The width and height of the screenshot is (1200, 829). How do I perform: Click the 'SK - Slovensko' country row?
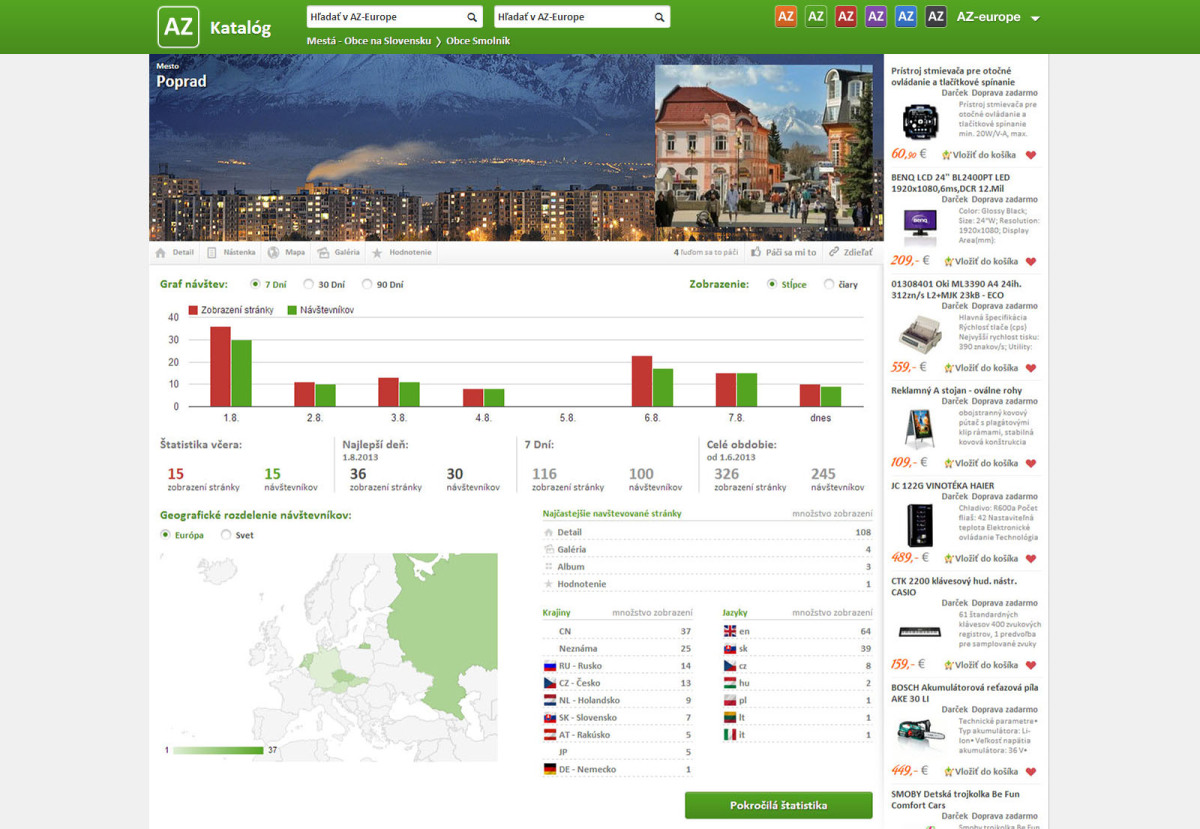tap(617, 718)
